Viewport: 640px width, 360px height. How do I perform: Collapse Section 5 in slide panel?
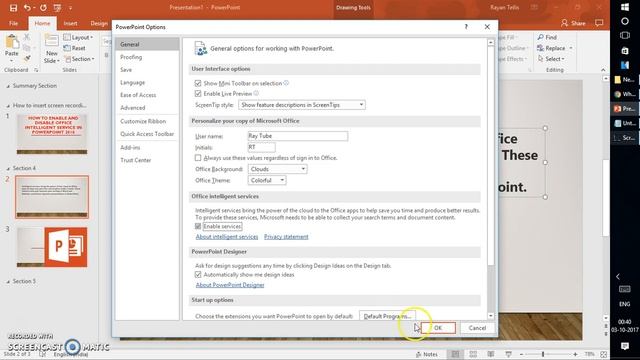8,281
